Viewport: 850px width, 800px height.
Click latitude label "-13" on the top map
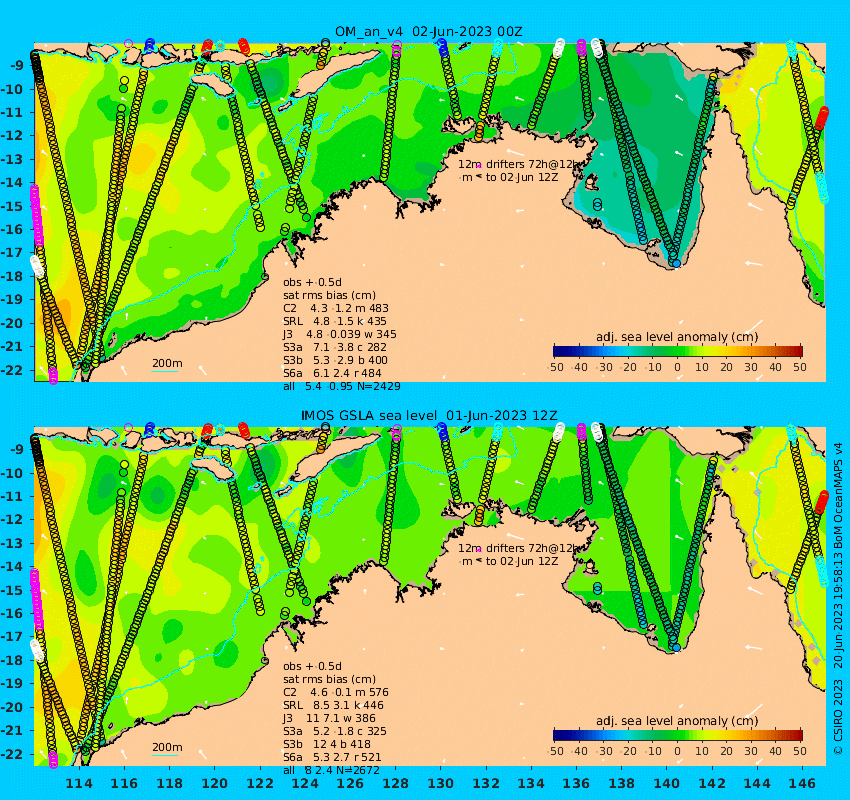12,159
